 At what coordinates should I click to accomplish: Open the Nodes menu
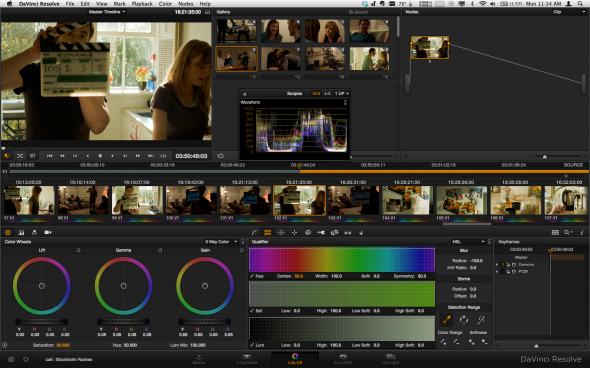coord(185,4)
